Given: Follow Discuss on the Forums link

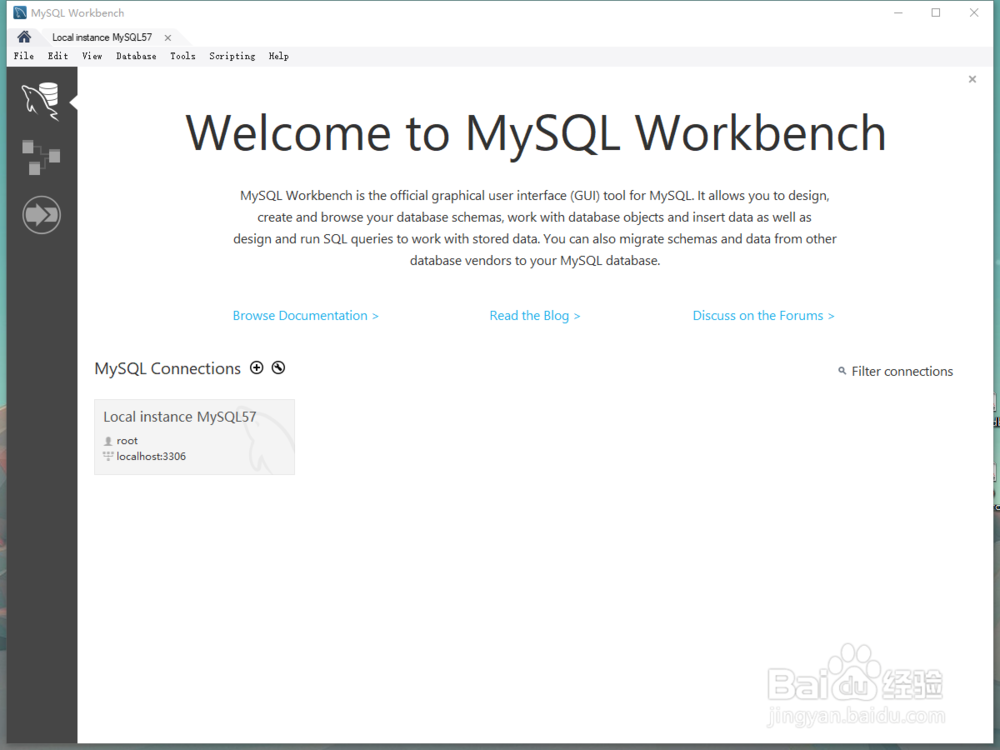Looking at the screenshot, I should [763, 316].
